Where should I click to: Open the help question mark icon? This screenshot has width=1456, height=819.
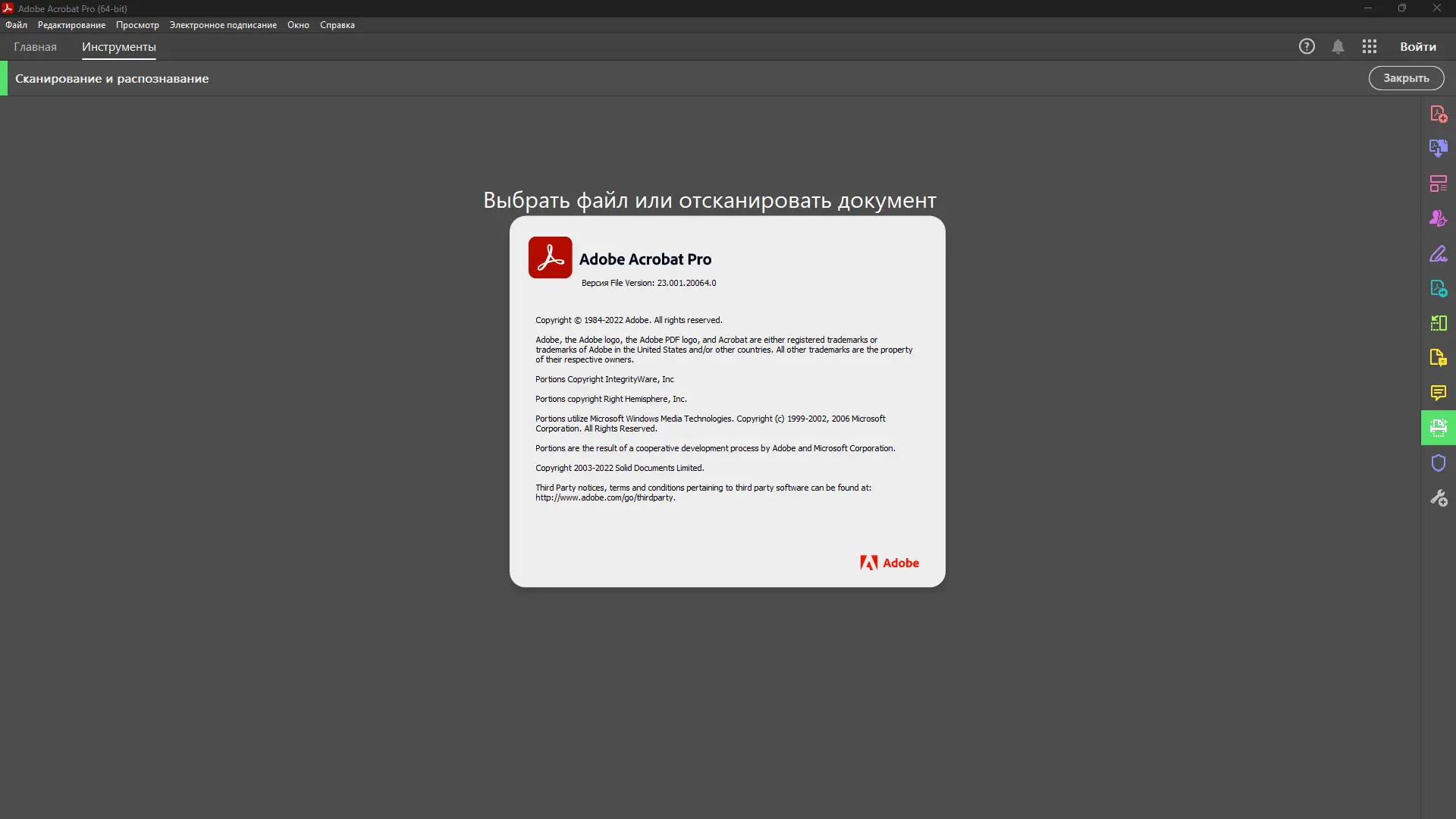1307,46
